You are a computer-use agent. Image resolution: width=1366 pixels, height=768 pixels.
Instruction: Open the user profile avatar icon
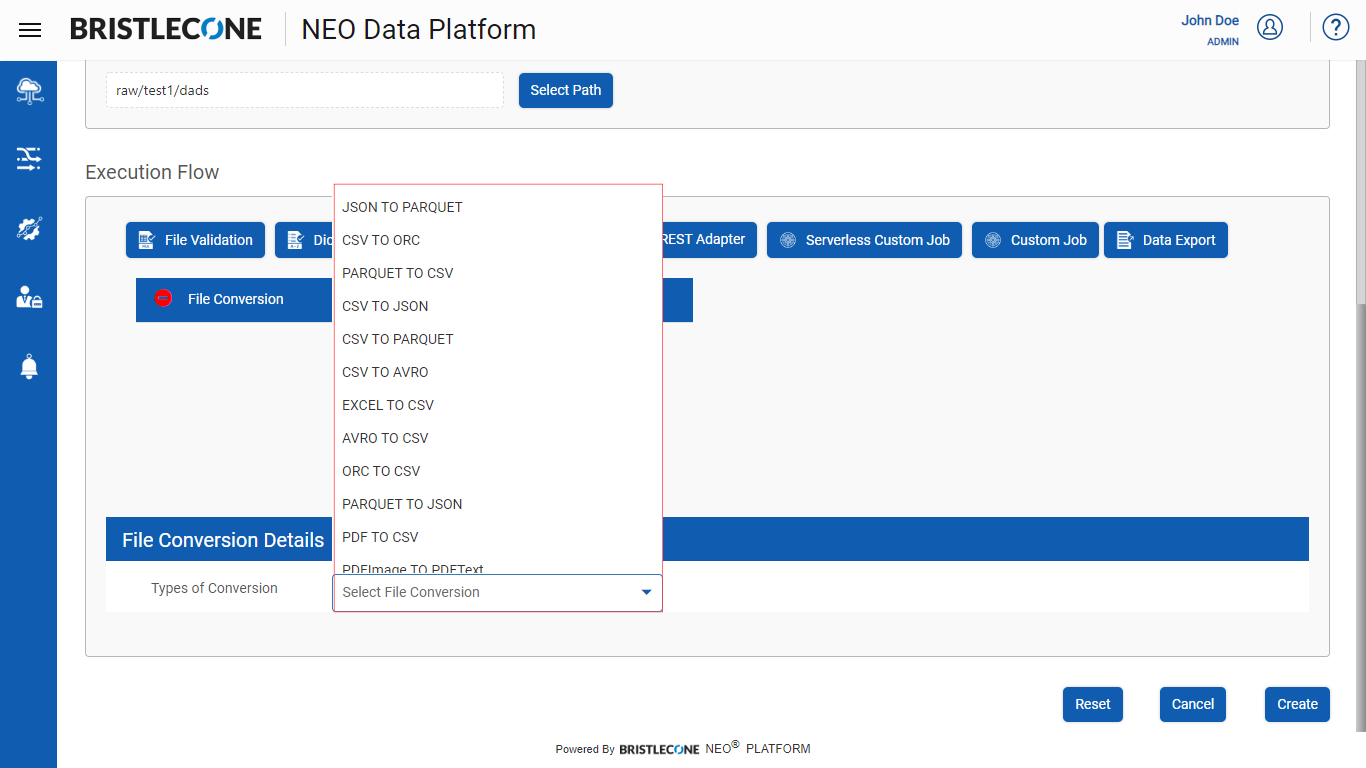click(1270, 27)
